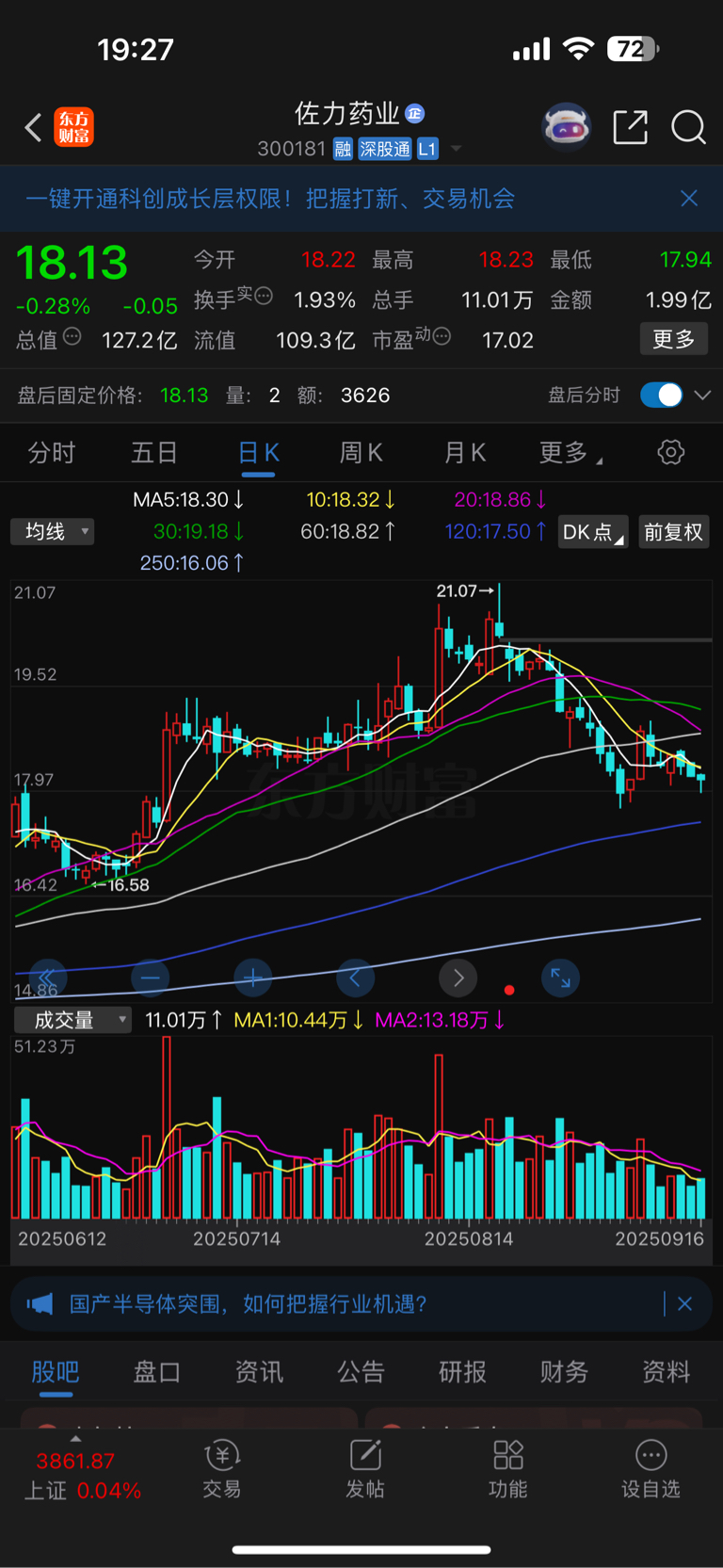Image resolution: width=723 pixels, height=1568 pixels.
Task: Tap the info icon beside 市盈
Action: coord(442,336)
